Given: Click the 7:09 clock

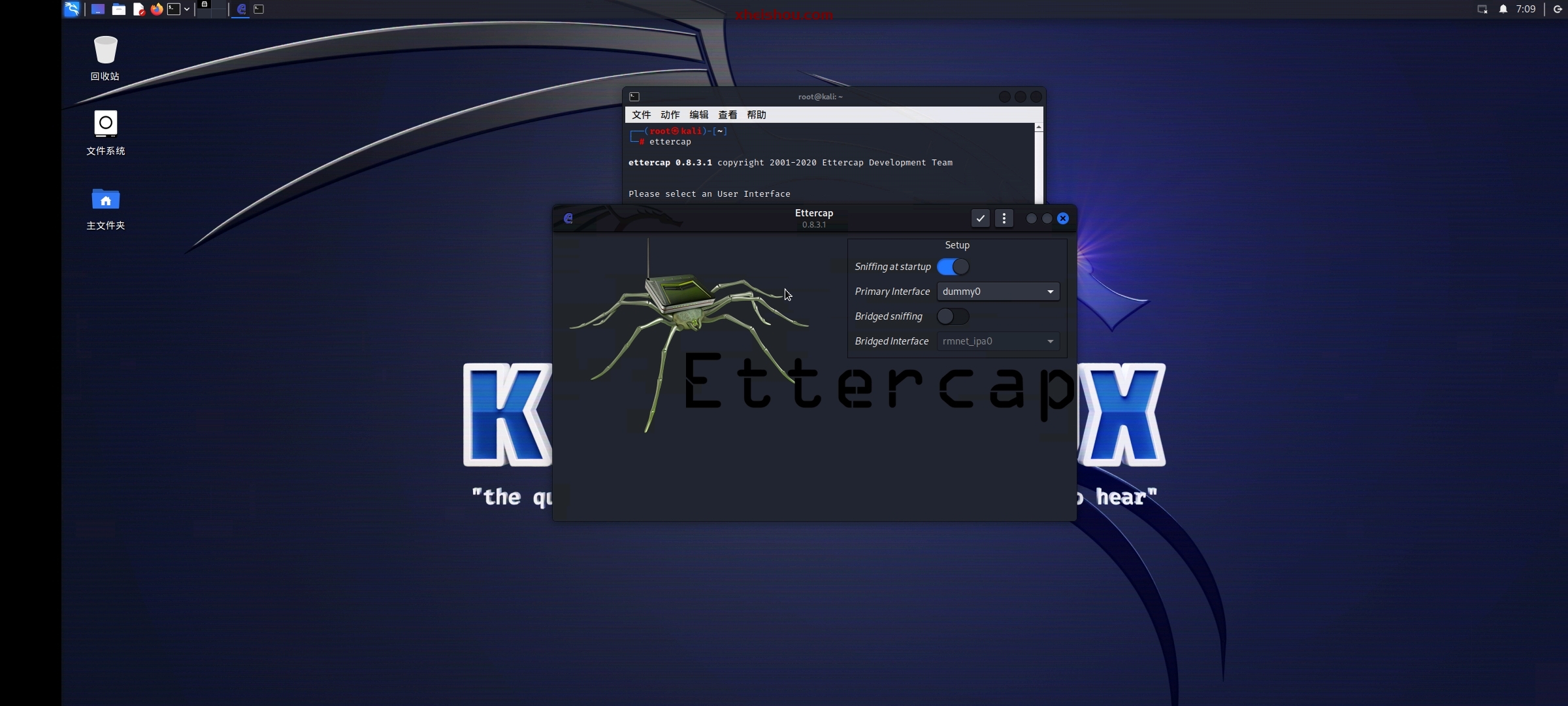Looking at the screenshot, I should tap(1526, 9).
